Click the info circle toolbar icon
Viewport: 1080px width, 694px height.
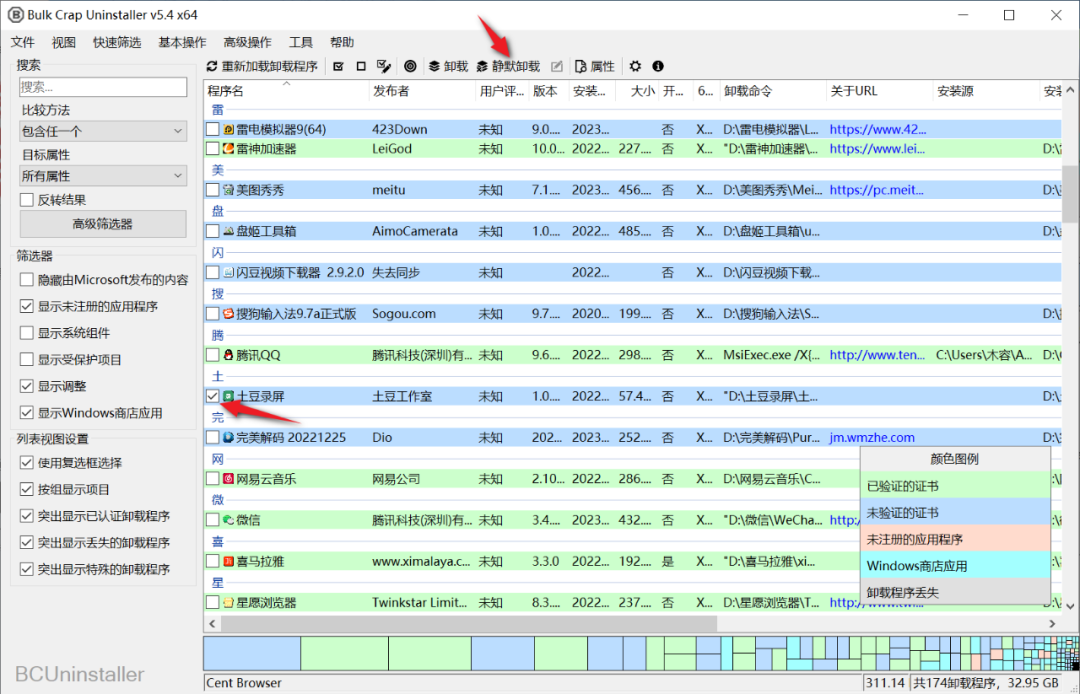(x=658, y=66)
